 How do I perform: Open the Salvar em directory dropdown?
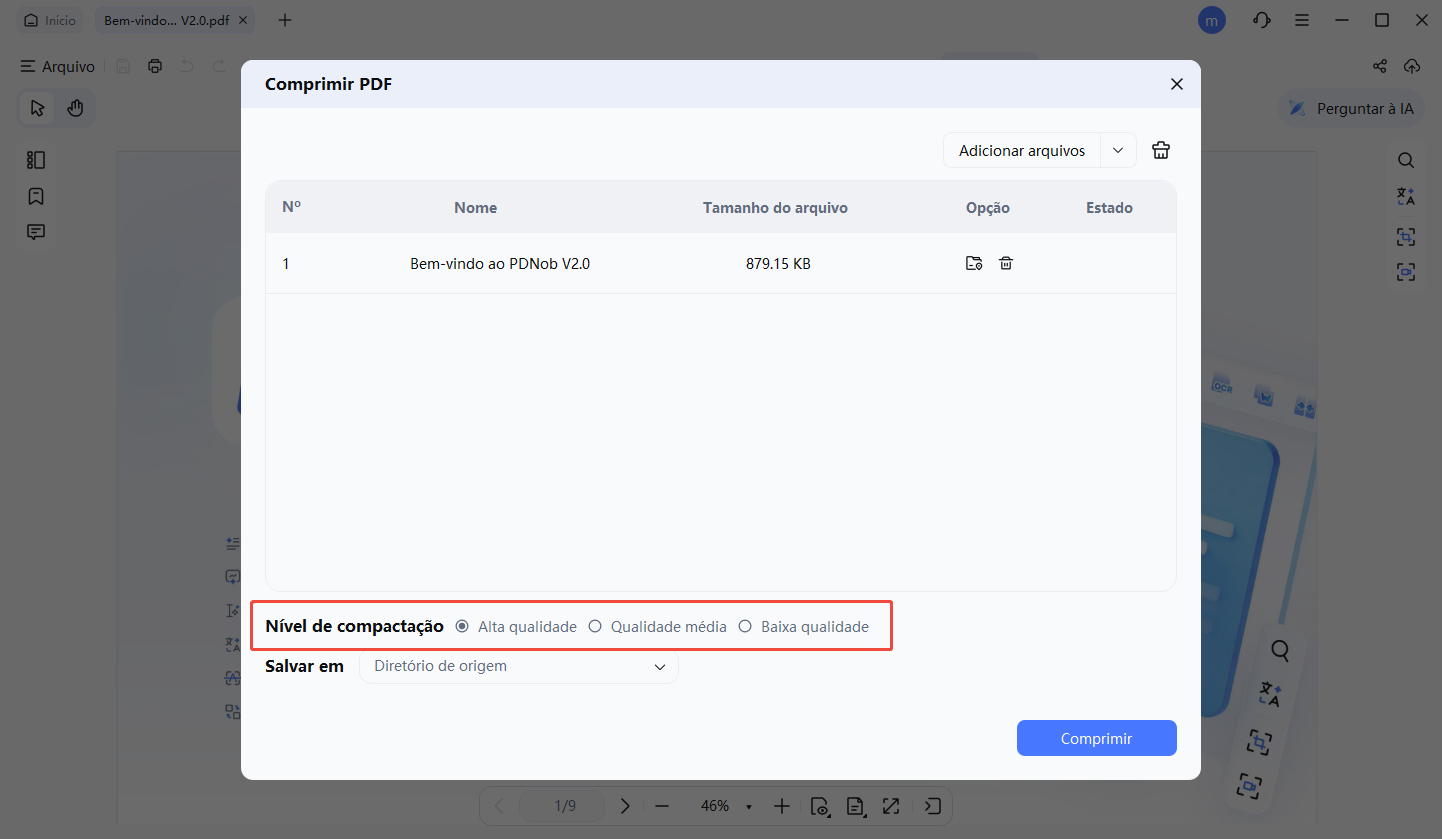click(x=518, y=666)
